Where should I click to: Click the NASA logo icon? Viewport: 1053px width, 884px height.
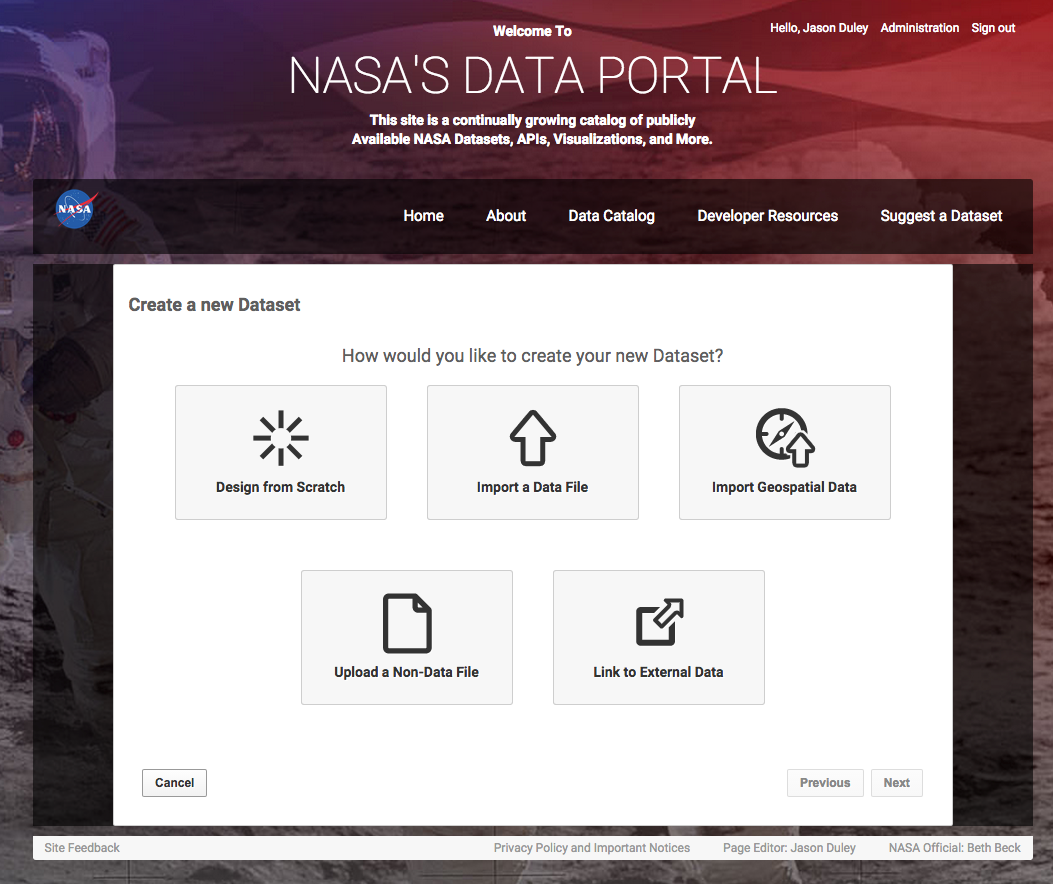point(76,209)
